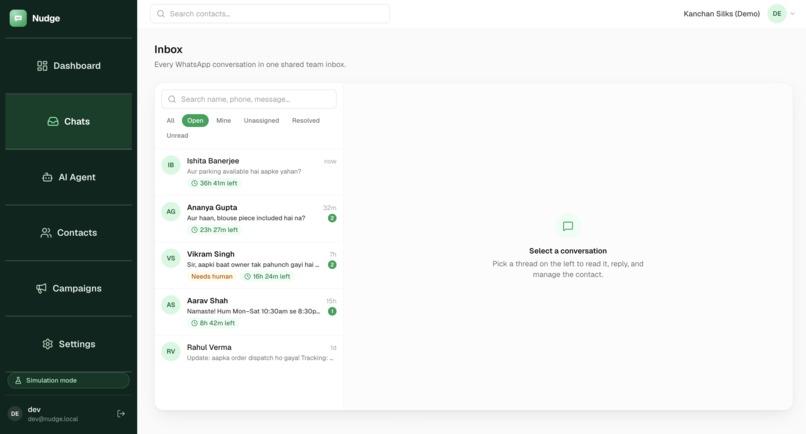The image size is (806, 434).
Task: Click unread count badge on Vikram Singh
Action: tap(332, 265)
